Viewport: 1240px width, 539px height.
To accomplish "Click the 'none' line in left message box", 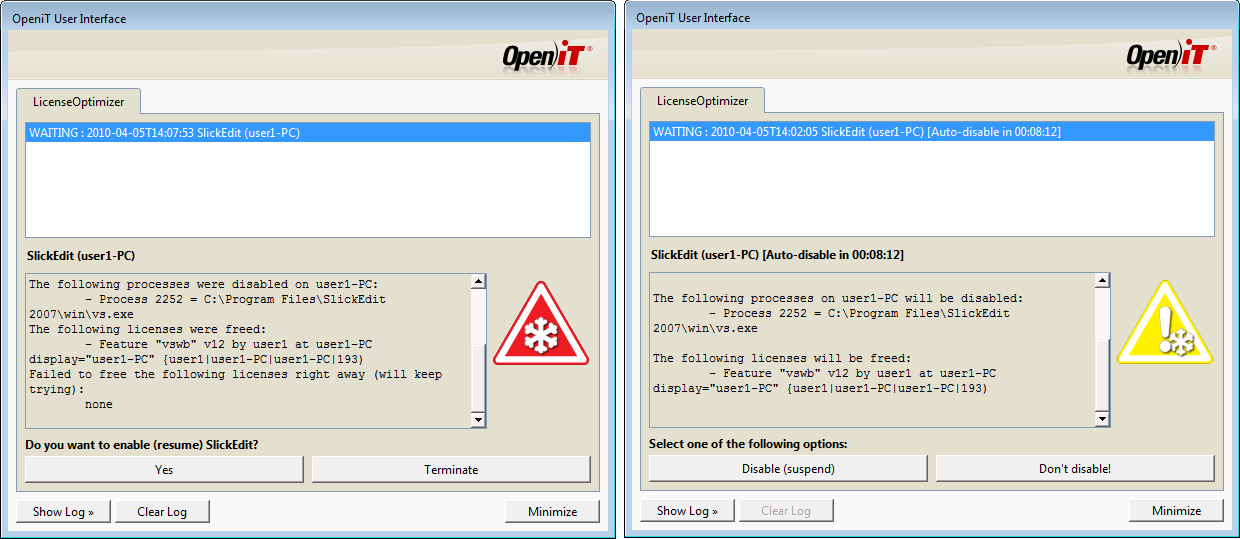I will coord(98,405).
